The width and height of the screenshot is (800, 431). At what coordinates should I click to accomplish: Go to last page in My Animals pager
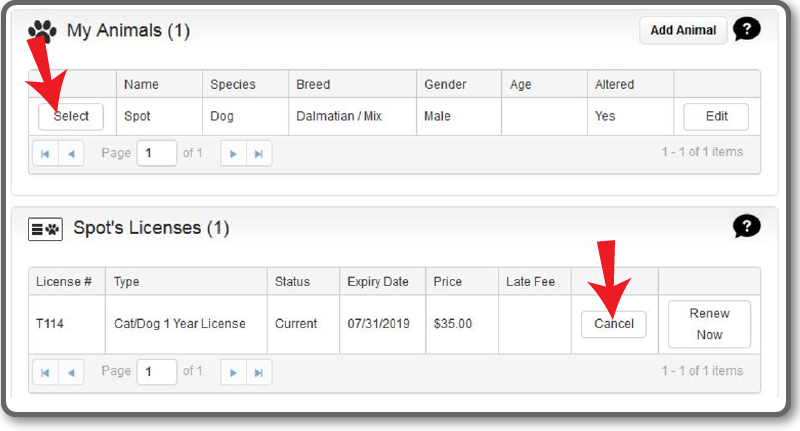[259, 154]
